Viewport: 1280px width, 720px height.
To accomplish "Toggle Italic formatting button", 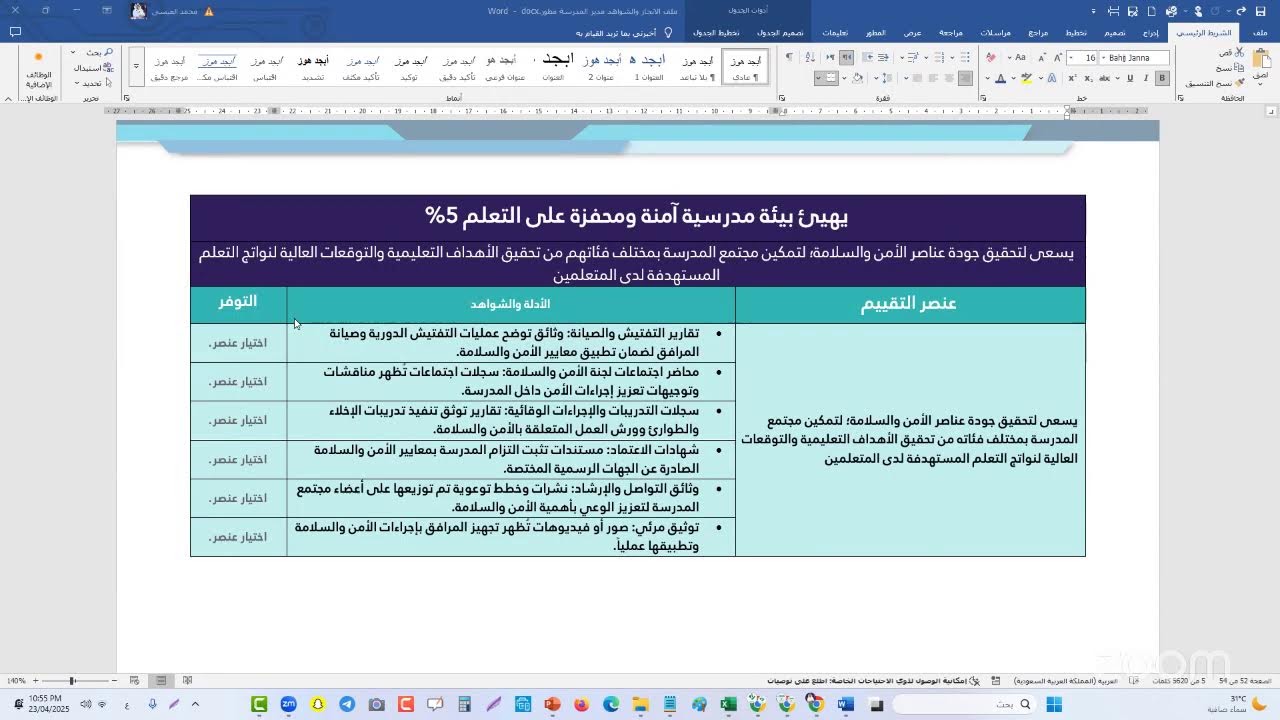I will (1146, 78).
